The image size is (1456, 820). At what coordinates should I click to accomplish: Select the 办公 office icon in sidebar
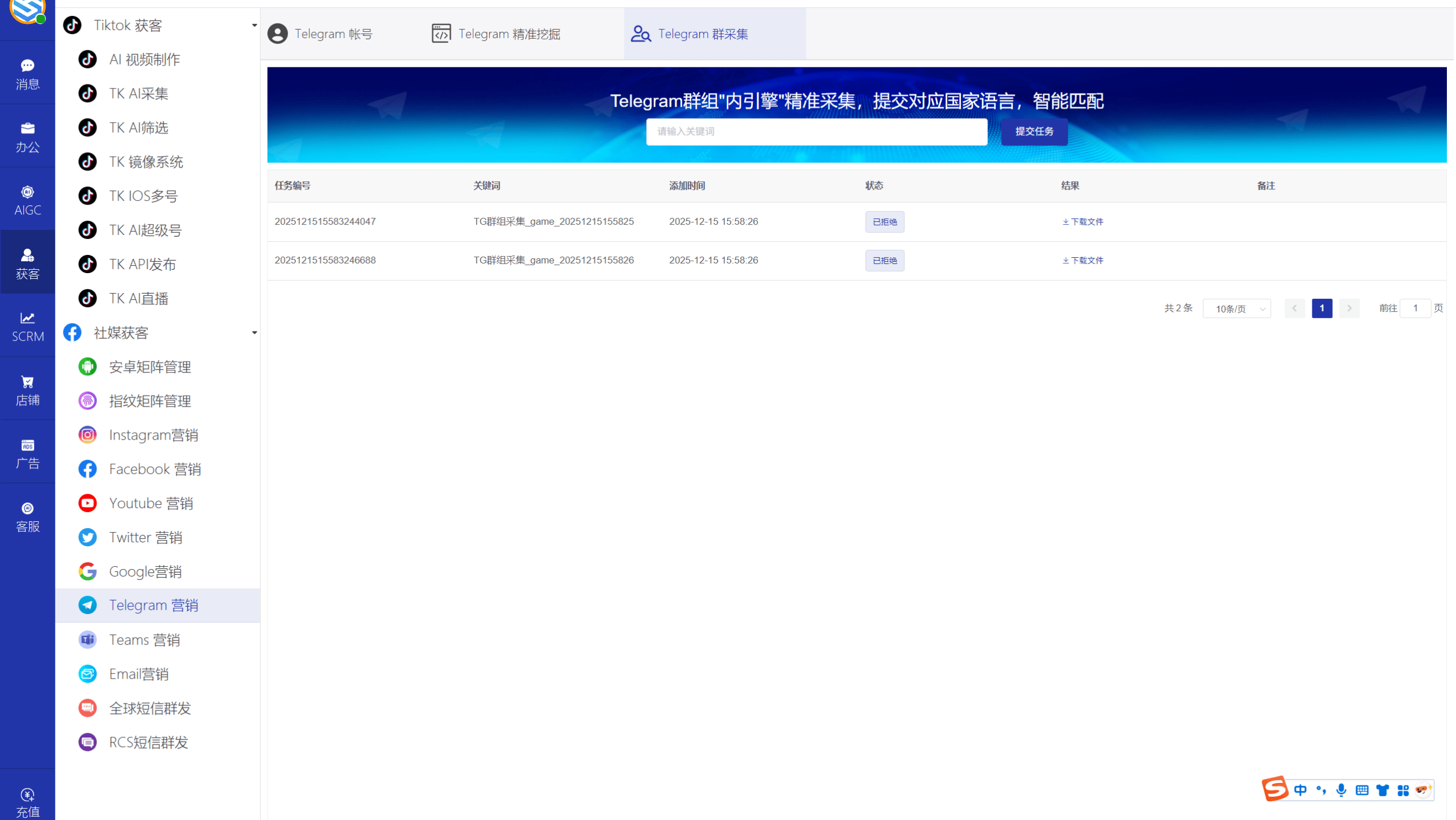point(27,136)
